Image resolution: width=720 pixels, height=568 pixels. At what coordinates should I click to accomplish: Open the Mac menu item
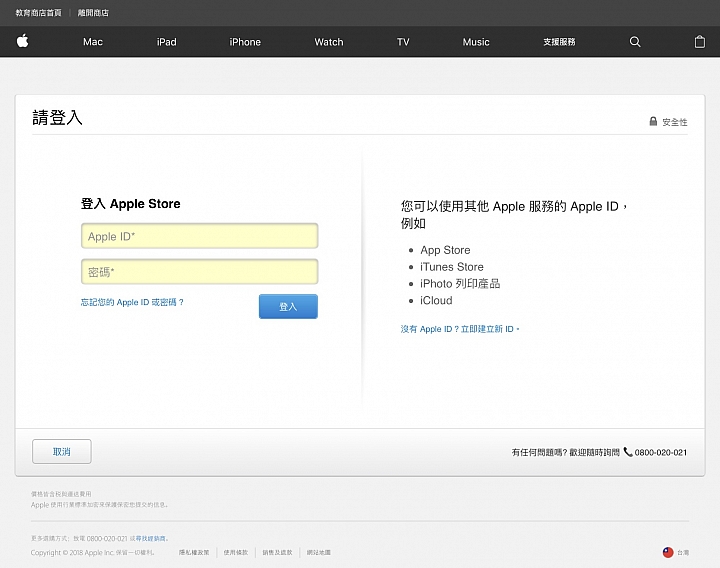tap(93, 42)
